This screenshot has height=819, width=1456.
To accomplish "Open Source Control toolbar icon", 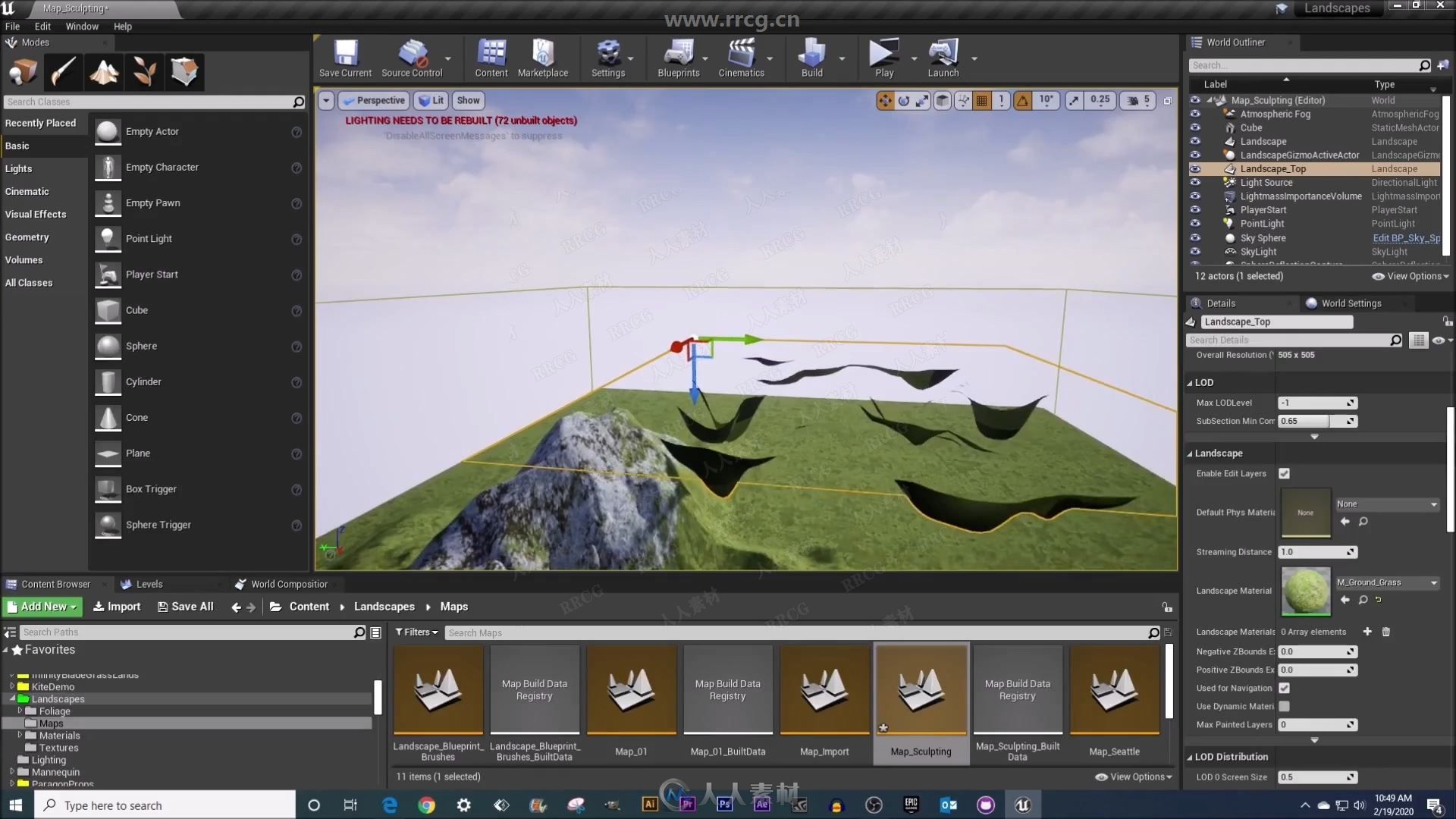I will click(x=412, y=58).
